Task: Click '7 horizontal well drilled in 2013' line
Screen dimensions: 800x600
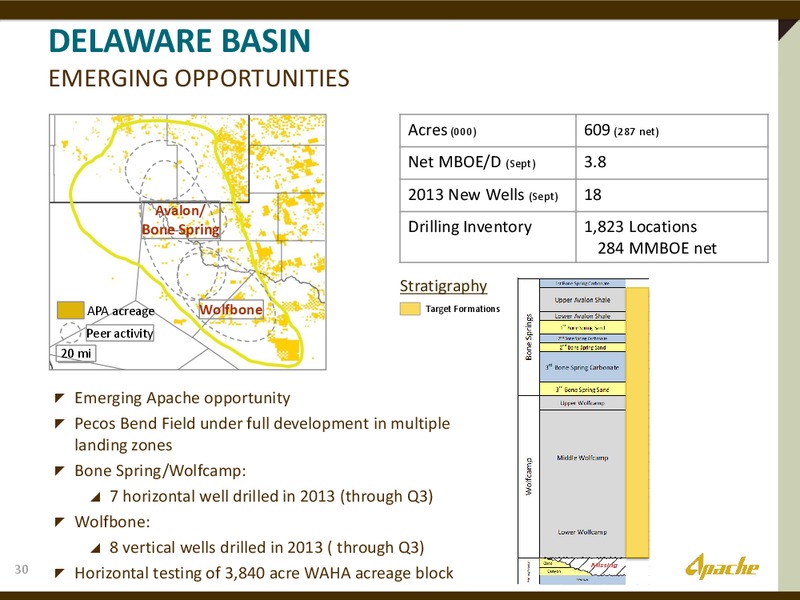Action: (x=271, y=496)
